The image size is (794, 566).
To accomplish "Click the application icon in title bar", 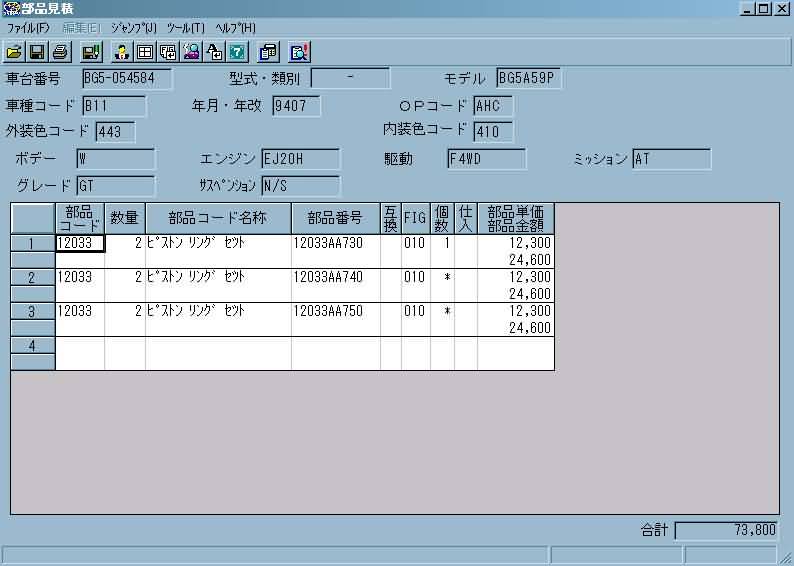I will [10, 8].
